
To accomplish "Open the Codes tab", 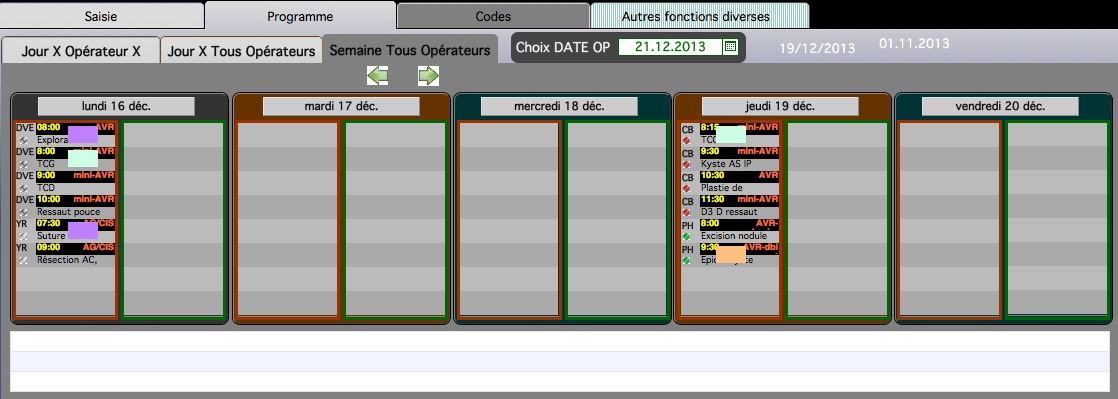I will click(493, 16).
